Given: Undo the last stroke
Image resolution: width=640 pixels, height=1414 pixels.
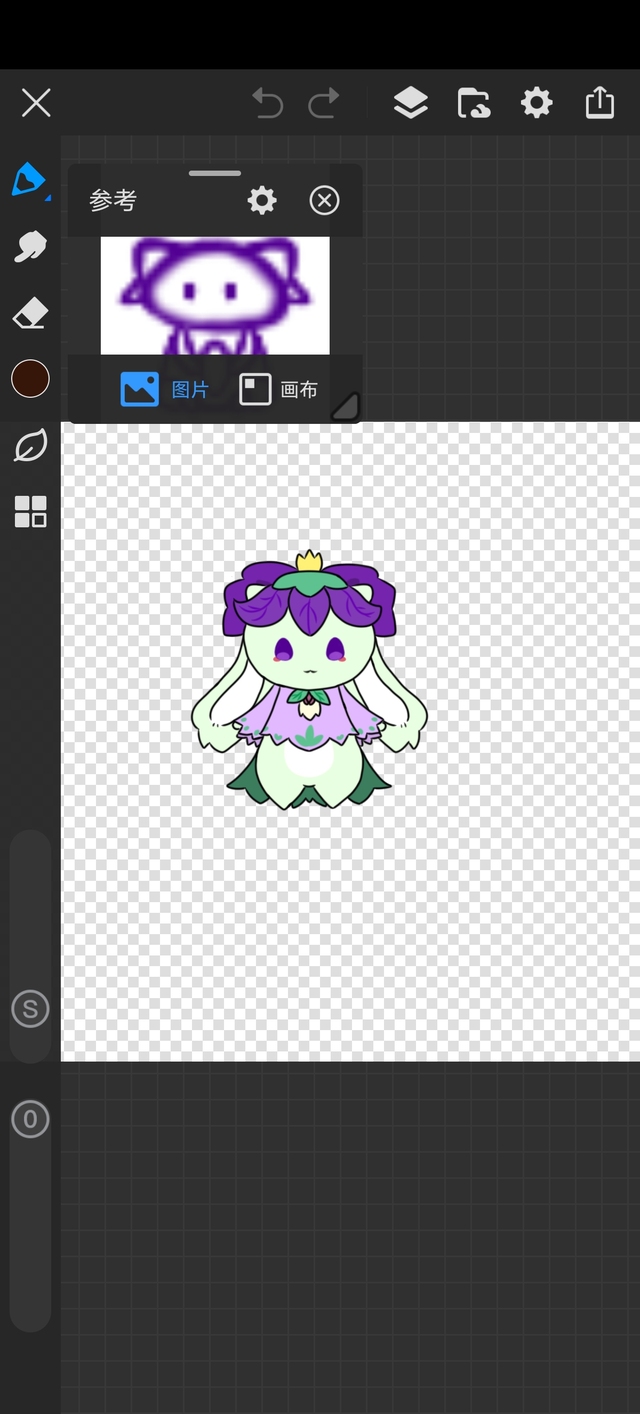Looking at the screenshot, I should pos(267,103).
